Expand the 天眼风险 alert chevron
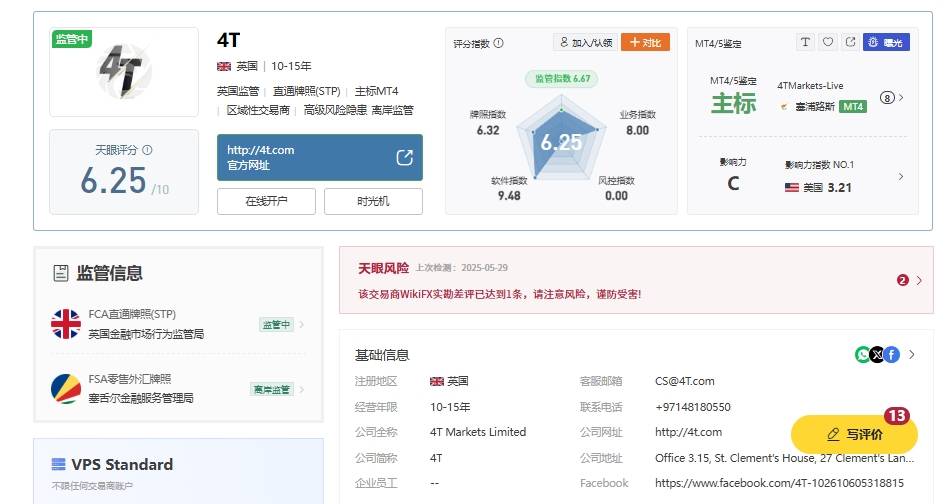 coord(919,280)
